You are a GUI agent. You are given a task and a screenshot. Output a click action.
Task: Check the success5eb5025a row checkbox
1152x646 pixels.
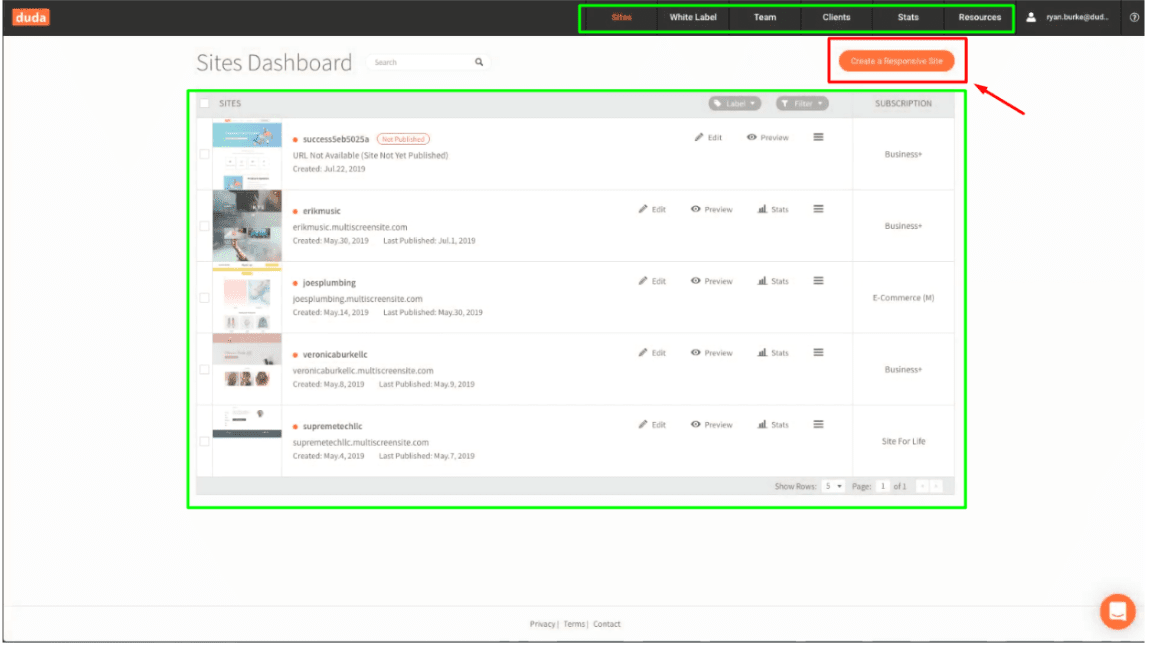tap(206, 155)
